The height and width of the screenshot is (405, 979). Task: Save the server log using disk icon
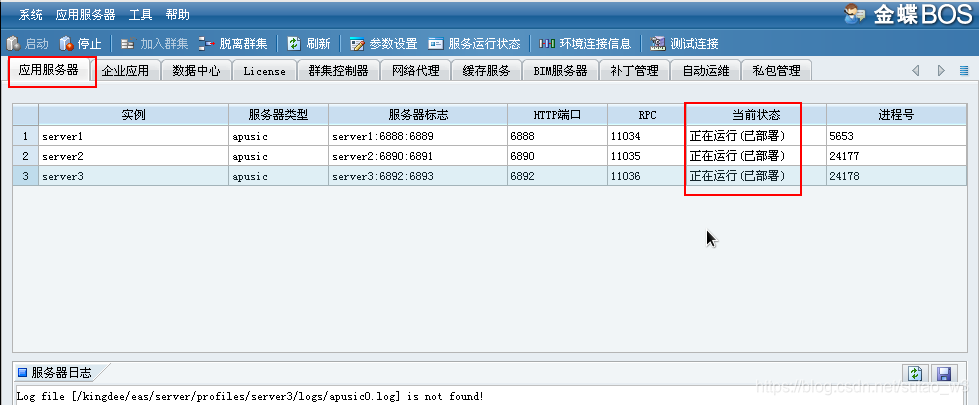click(x=944, y=374)
